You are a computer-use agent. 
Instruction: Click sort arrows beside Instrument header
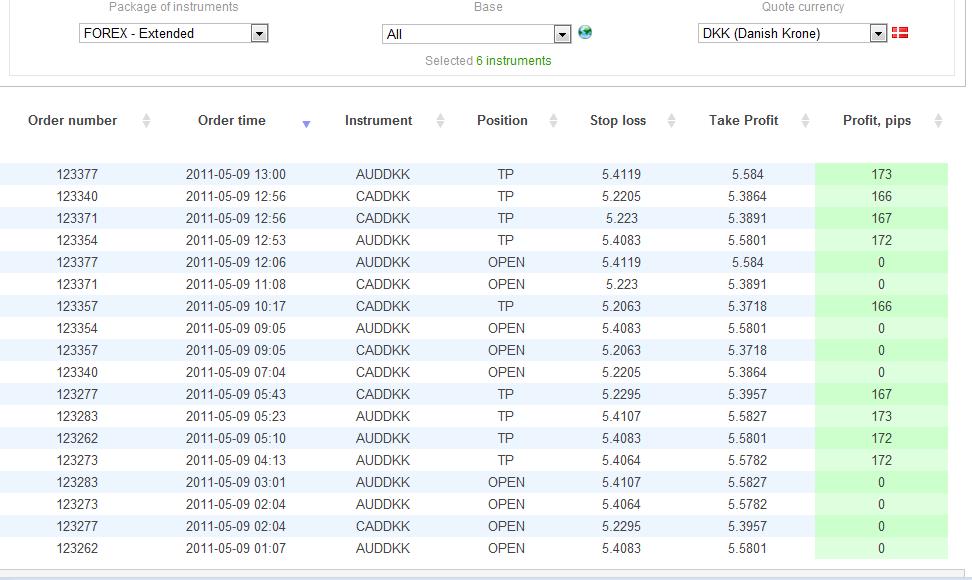click(440, 121)
